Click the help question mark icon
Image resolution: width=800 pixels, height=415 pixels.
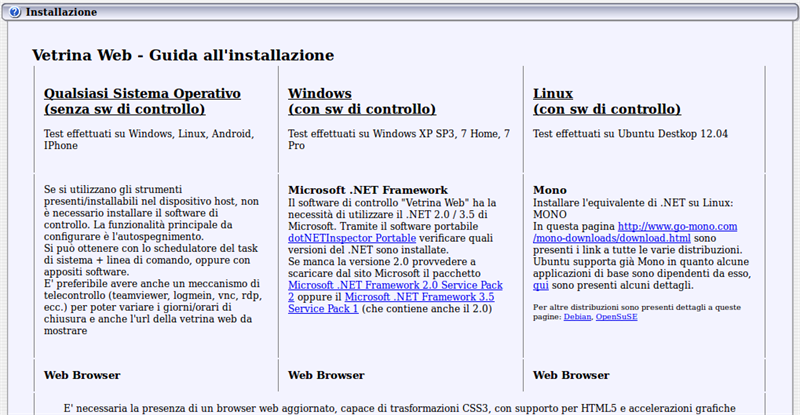[14, 12]
